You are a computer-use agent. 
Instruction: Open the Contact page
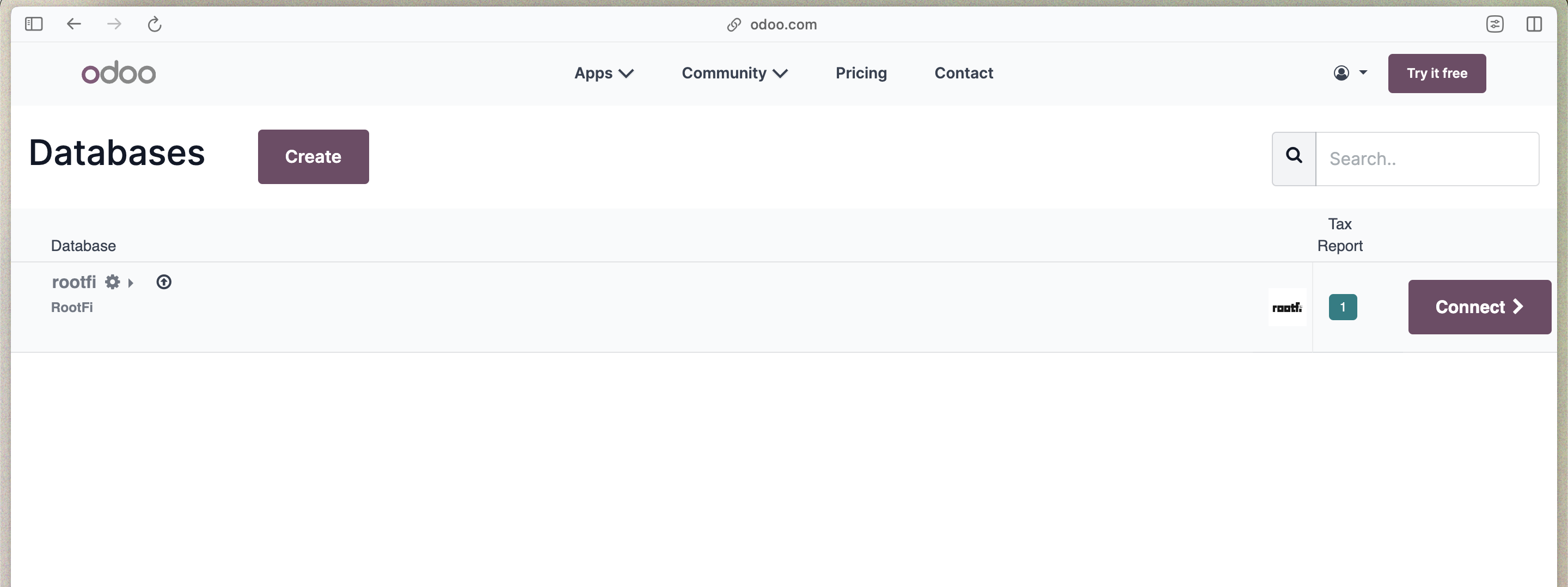pos(964,73)
